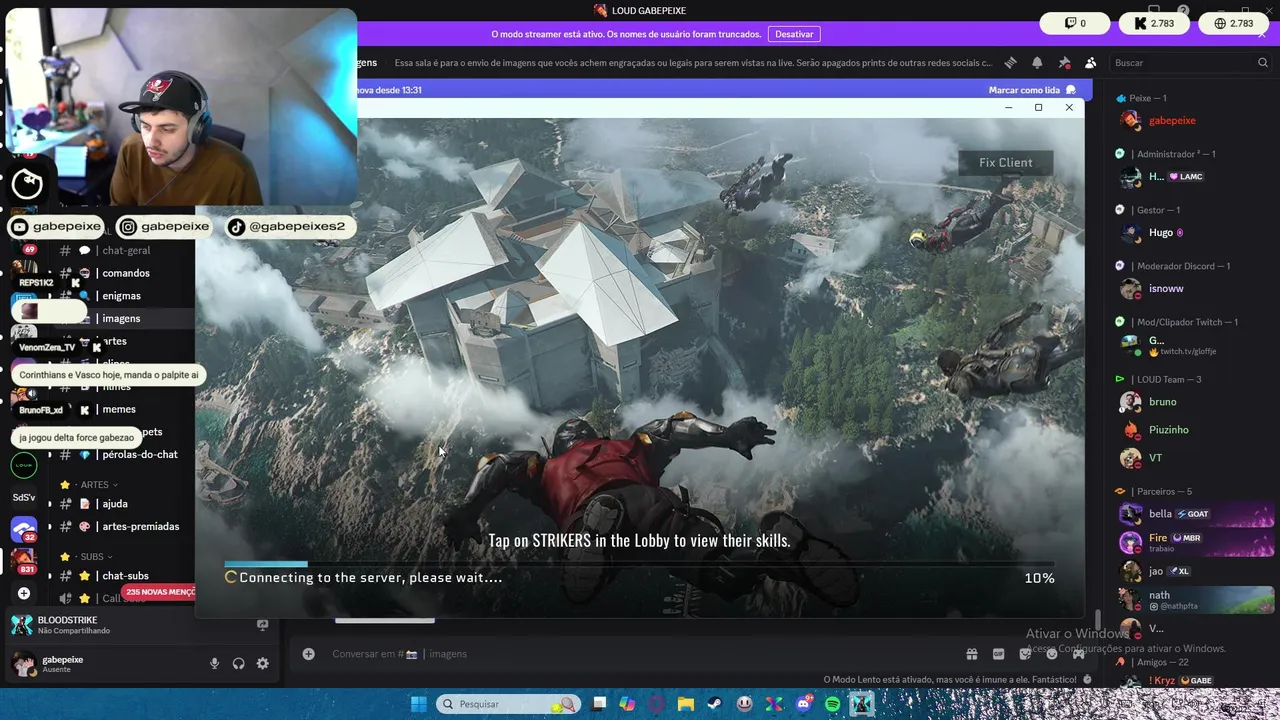Toggle microphone mute in user panel

pos(214,663)
